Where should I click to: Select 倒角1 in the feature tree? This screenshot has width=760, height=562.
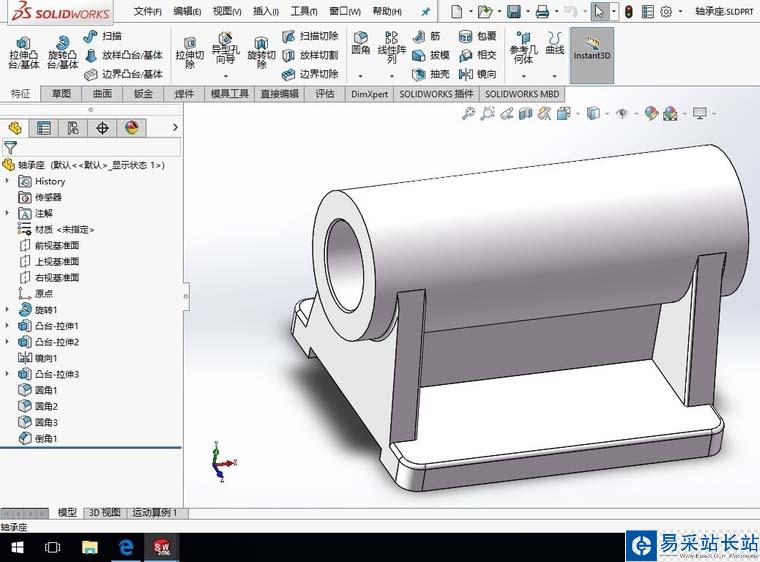point(46,438)
